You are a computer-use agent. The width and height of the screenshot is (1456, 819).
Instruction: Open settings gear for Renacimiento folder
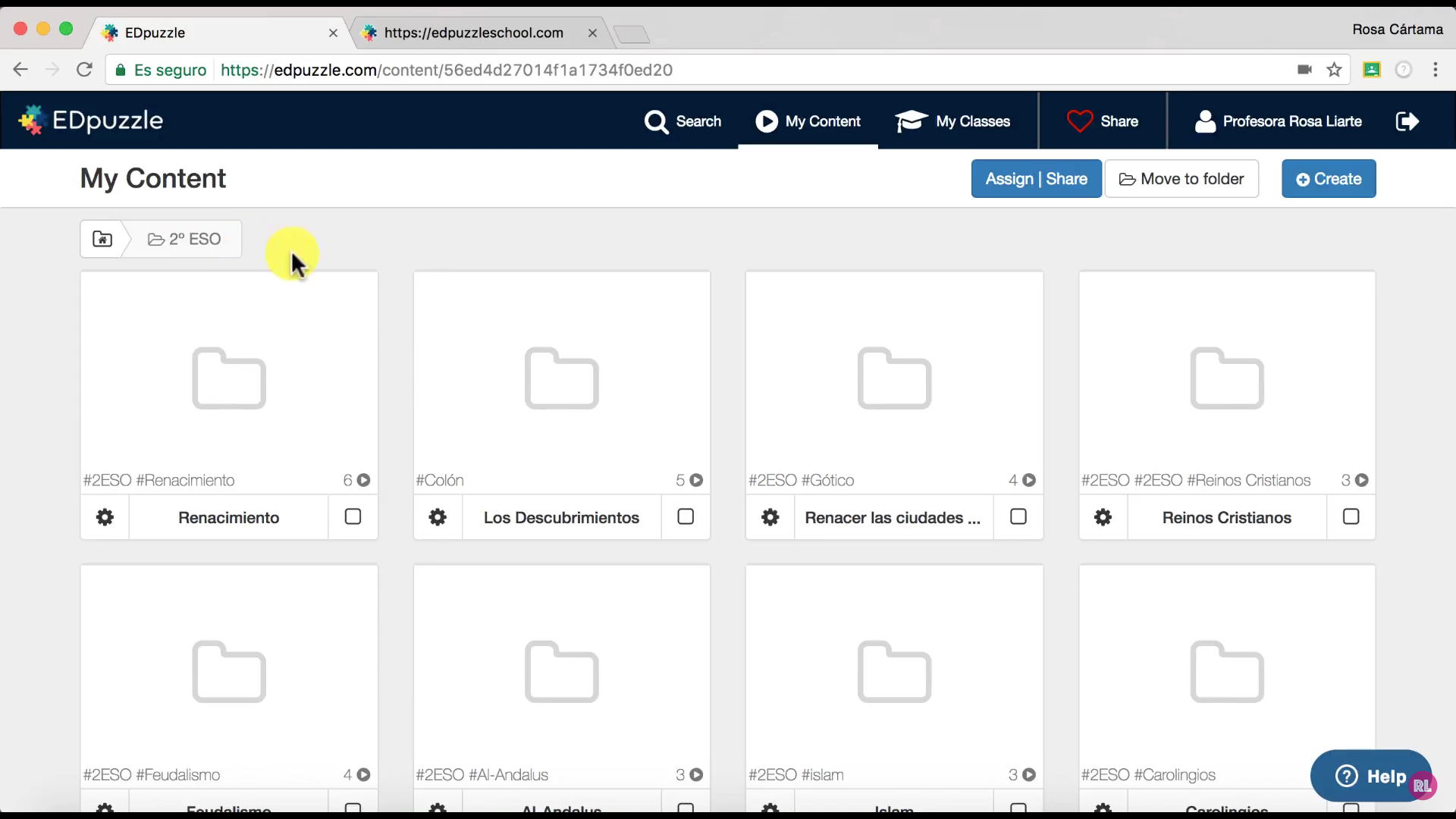tap(105, 517)
